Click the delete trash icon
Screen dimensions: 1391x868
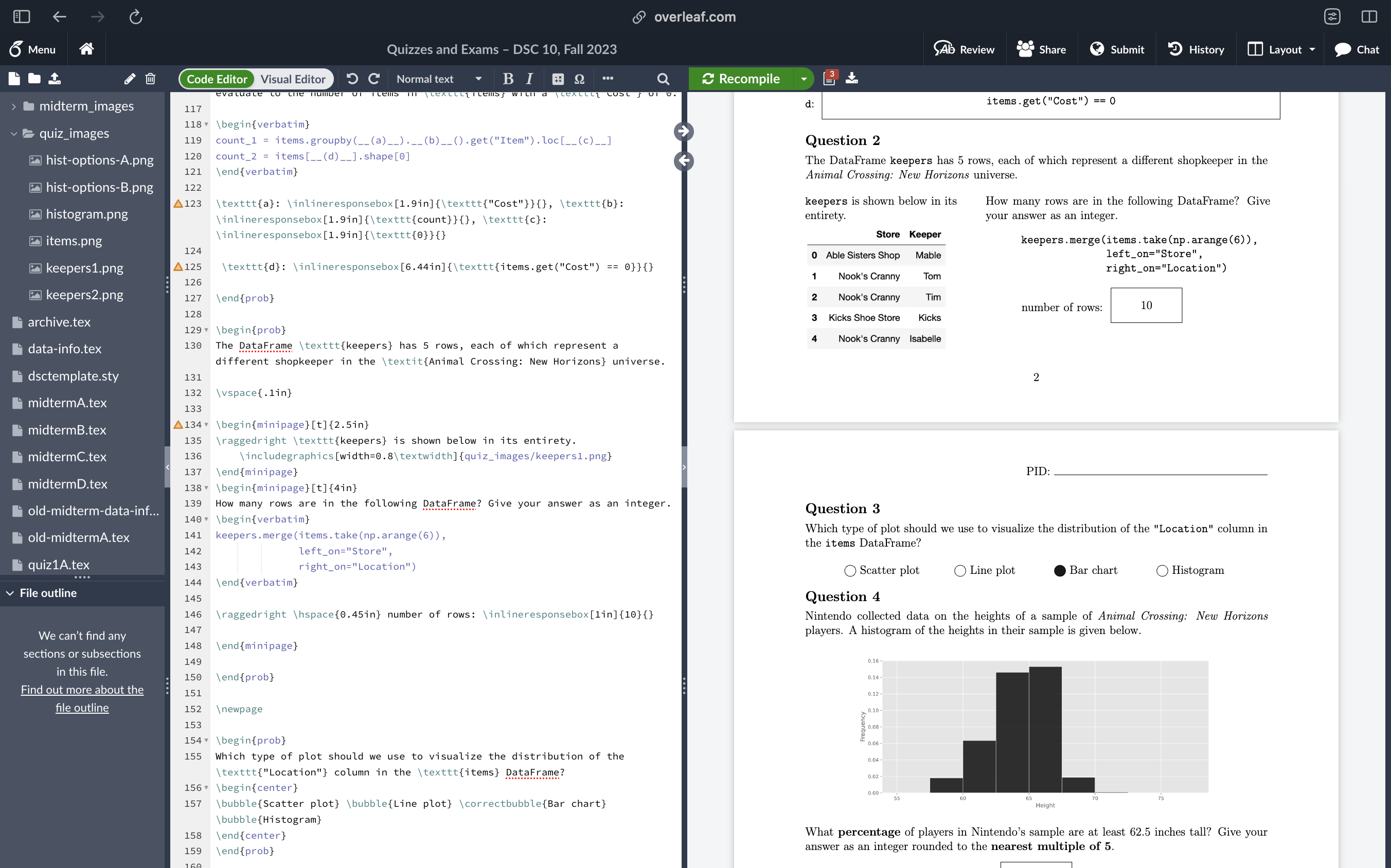pos(151,79)
